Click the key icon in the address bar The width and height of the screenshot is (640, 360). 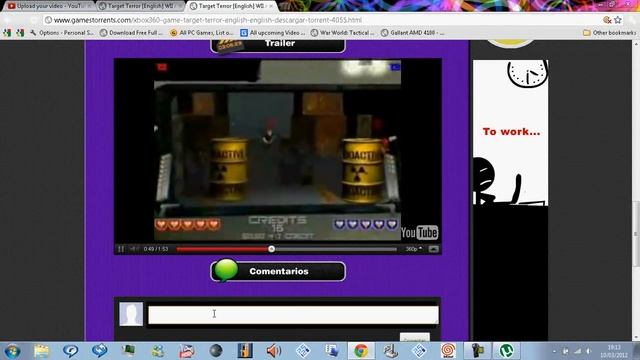click(607, 20)
